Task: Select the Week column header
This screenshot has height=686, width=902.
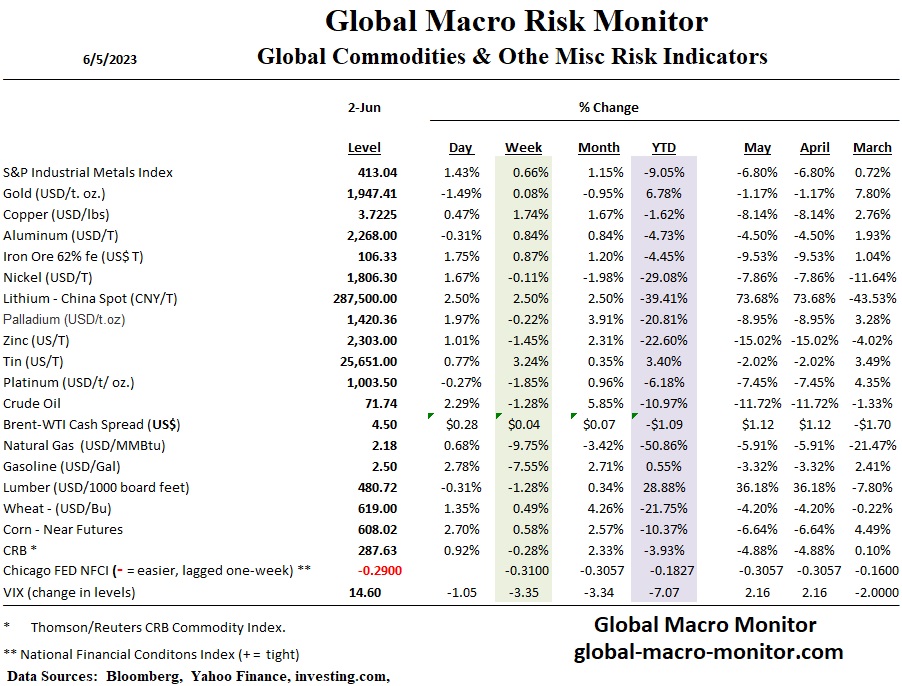Action: coord(523,148)
